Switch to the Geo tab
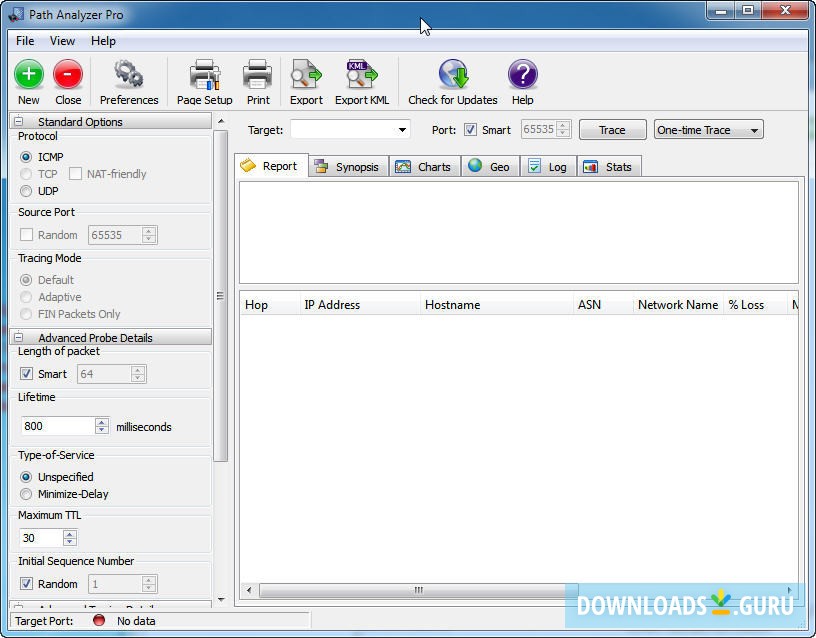816x638 pixels. coord(490,166)
